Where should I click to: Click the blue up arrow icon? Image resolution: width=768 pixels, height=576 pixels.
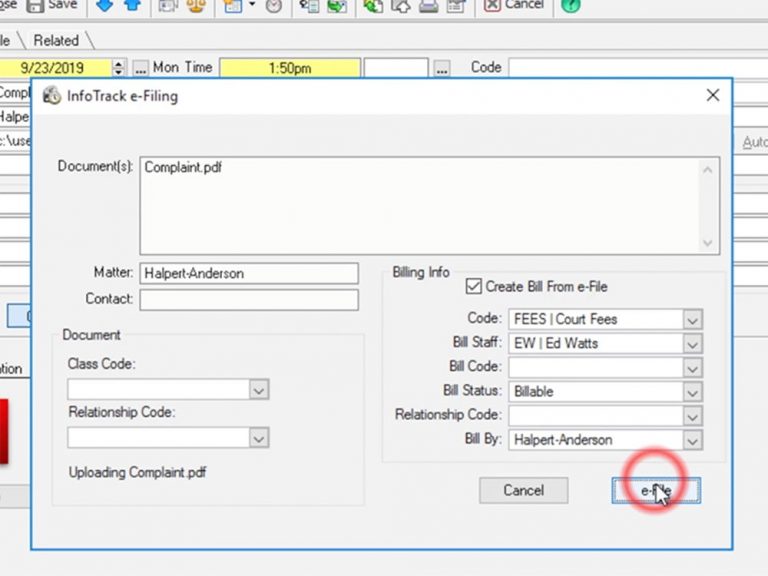coord(131,6)
